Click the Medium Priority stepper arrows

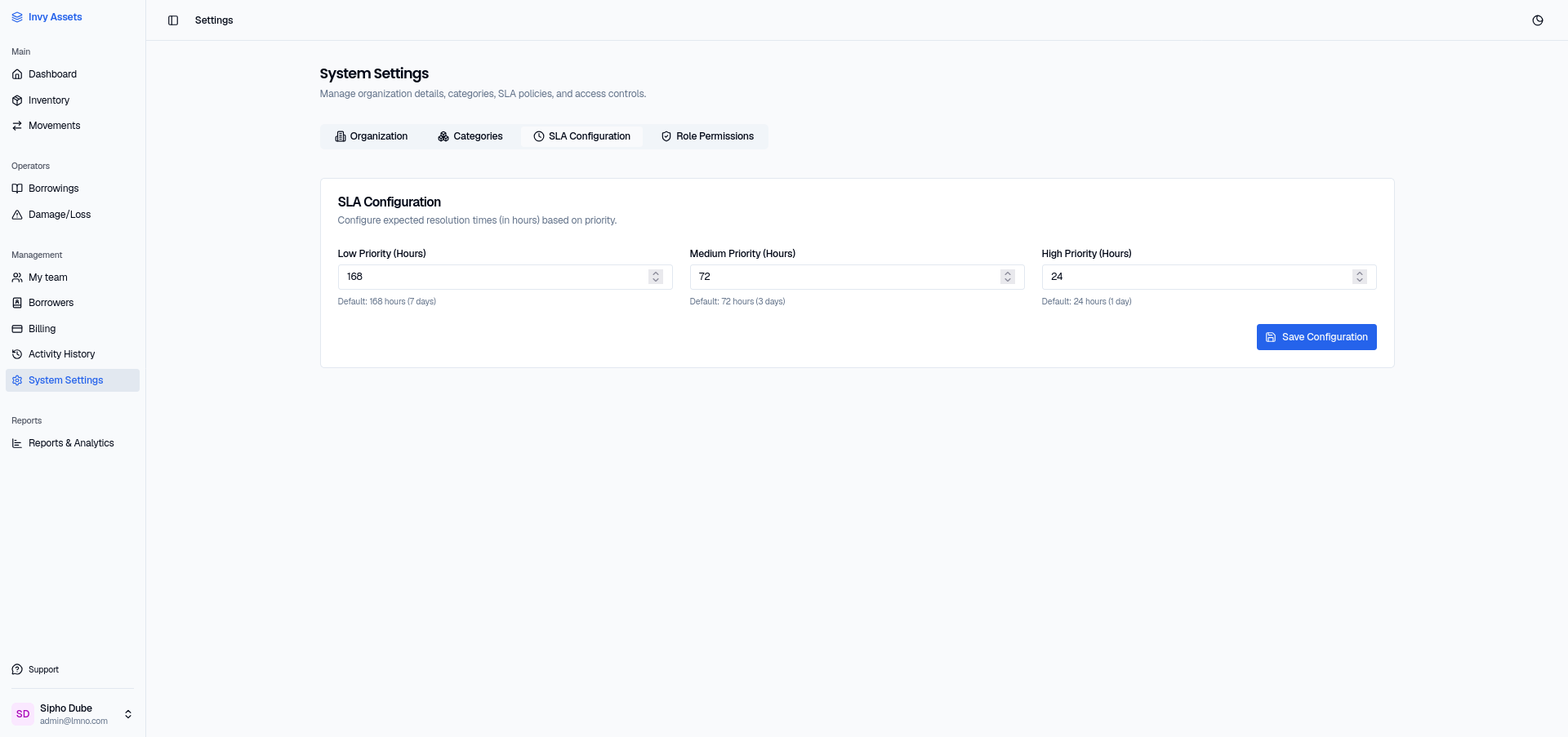tap(1008, 277)
